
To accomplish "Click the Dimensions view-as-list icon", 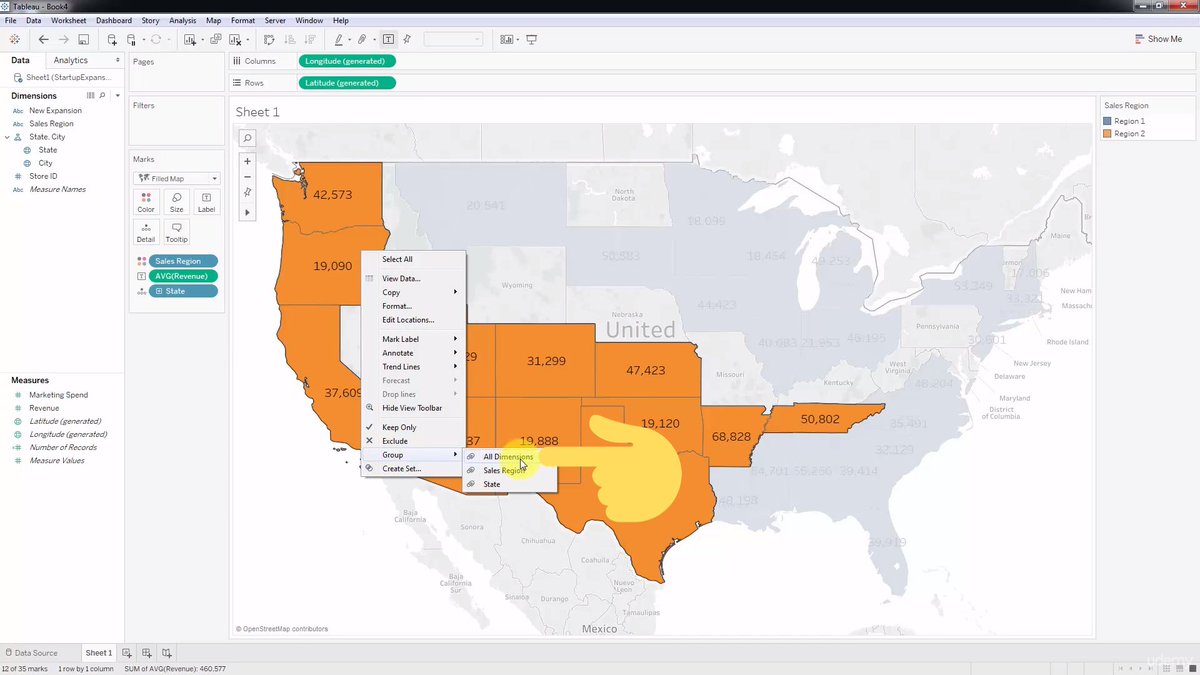I will 90,96.
